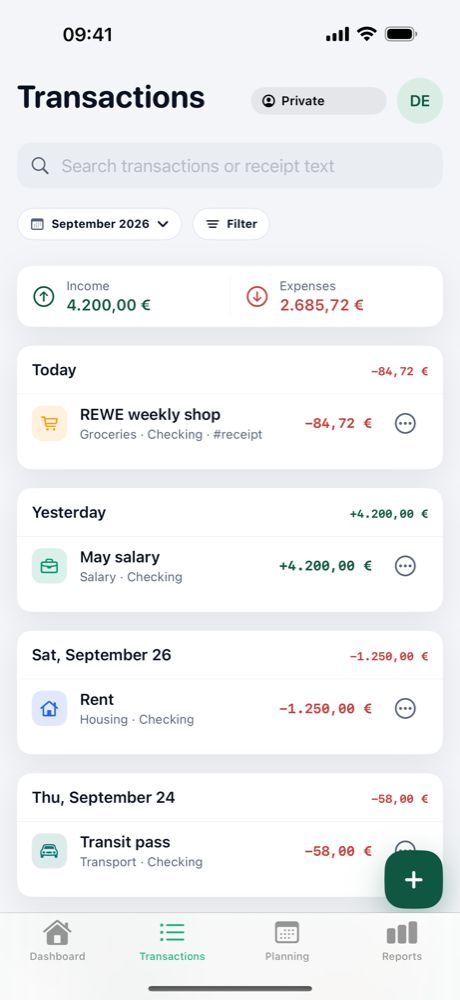Open the ellipsis menu for the Rent transaction
Screen dimensions: 460x1000
[x=405, y=708]
